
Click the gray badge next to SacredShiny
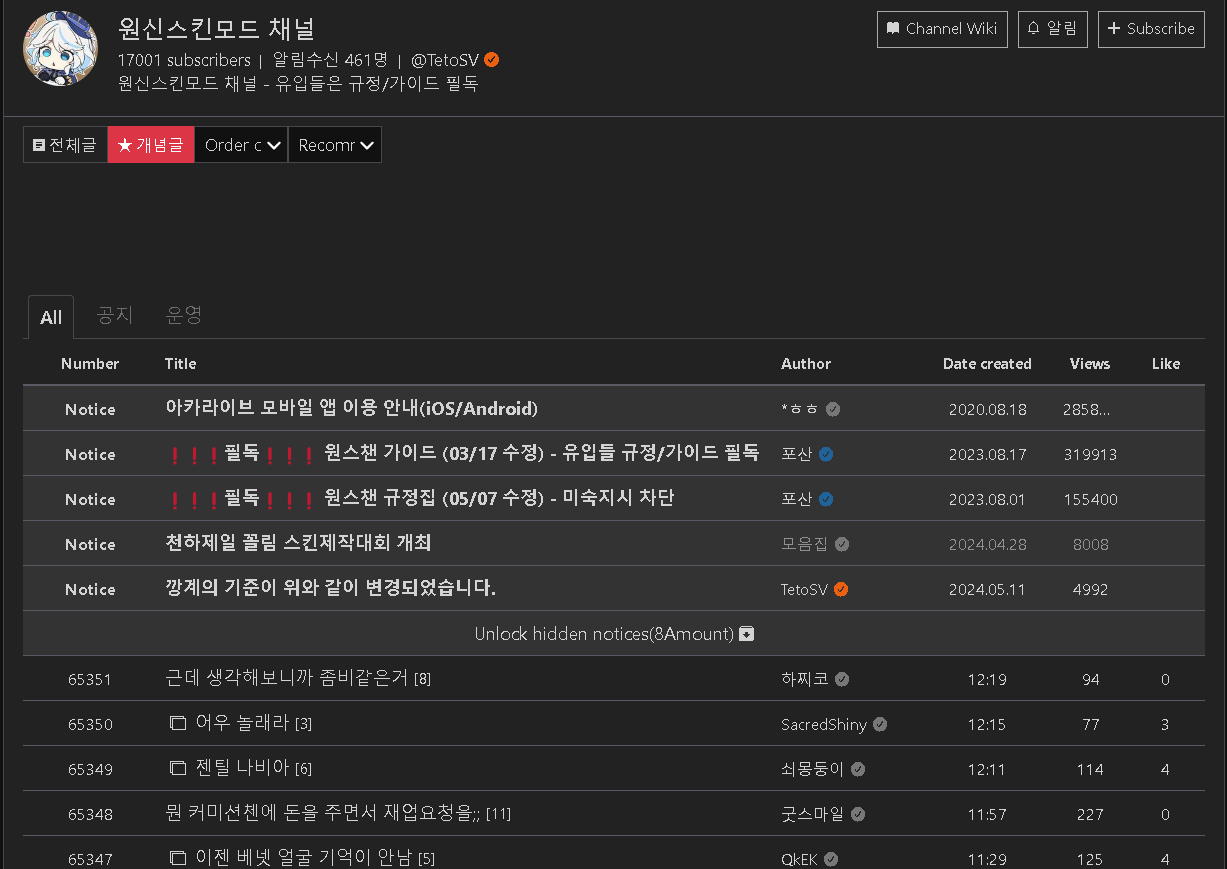(880, 724)
